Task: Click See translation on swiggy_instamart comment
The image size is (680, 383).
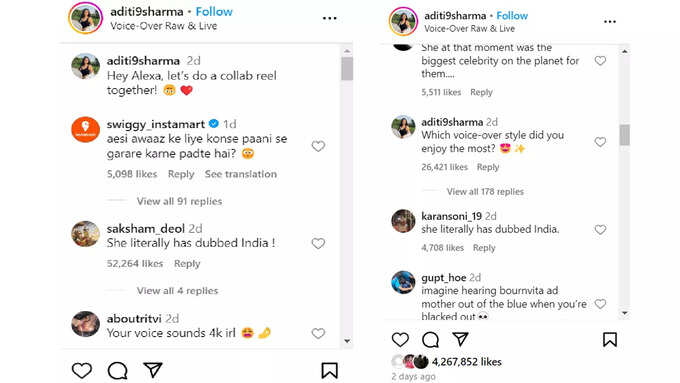Action: click(241, 174)
